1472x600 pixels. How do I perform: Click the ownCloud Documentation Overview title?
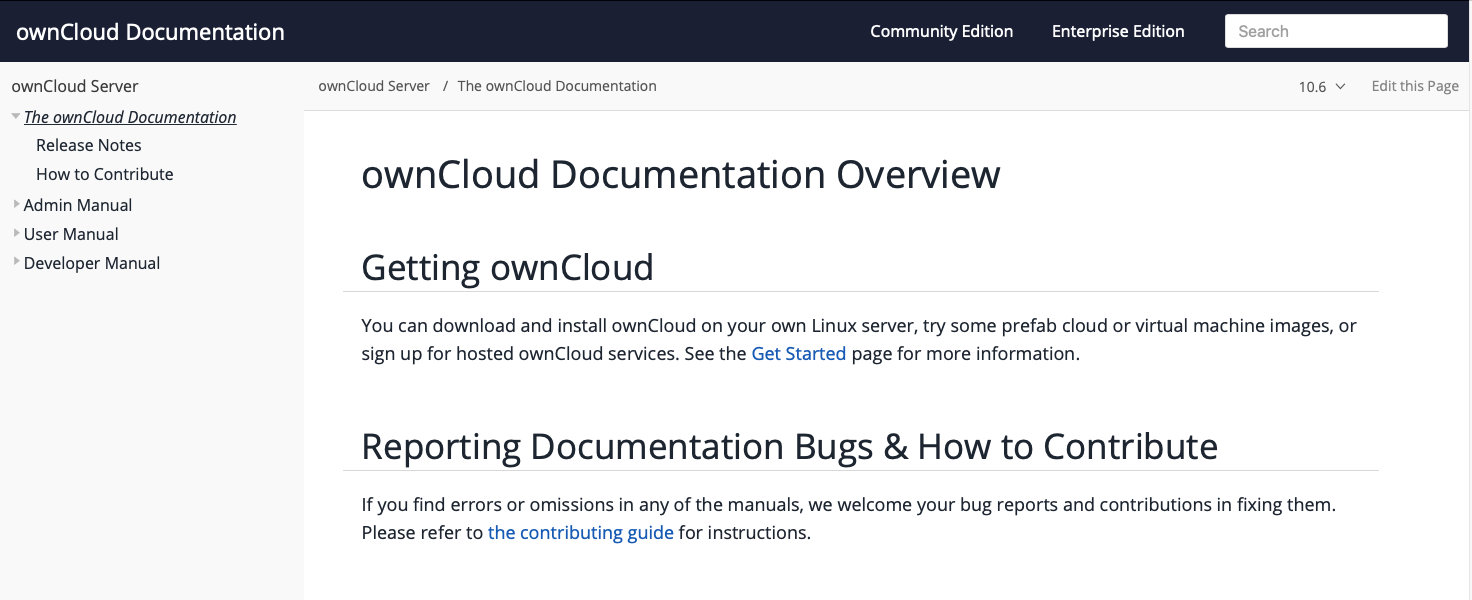click(681, 175)
